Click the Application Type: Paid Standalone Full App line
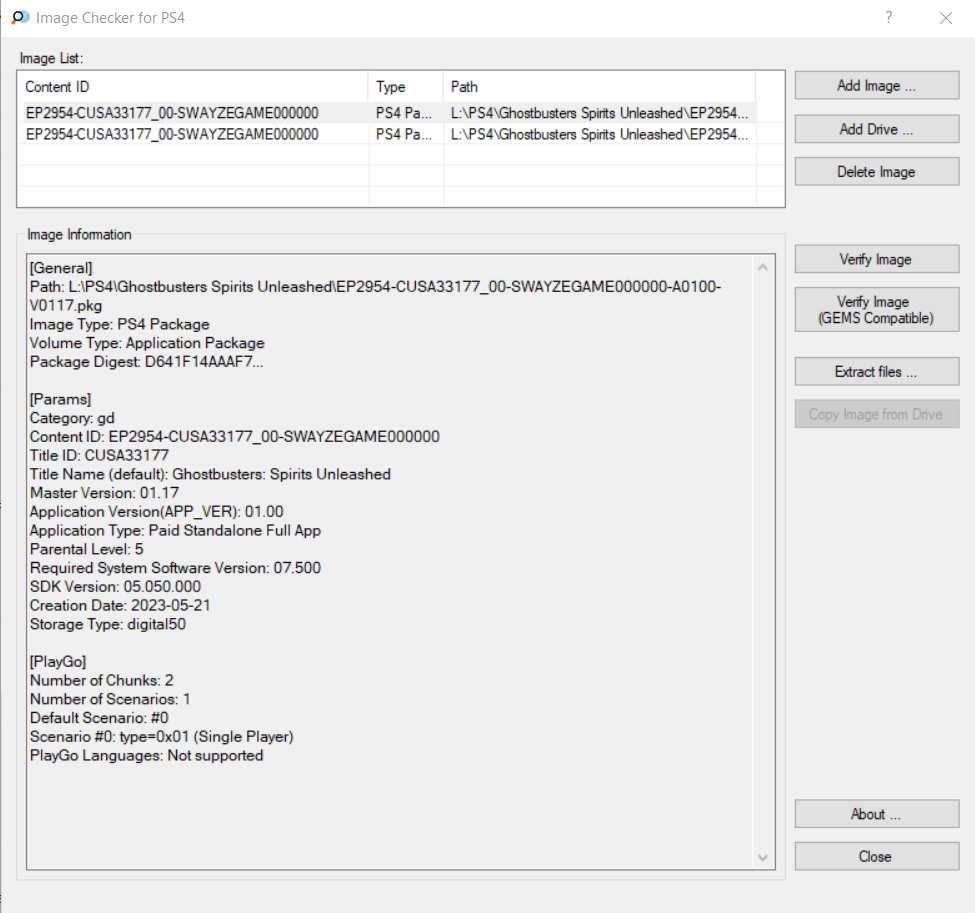Screen dimensions: 975x913 175,531
